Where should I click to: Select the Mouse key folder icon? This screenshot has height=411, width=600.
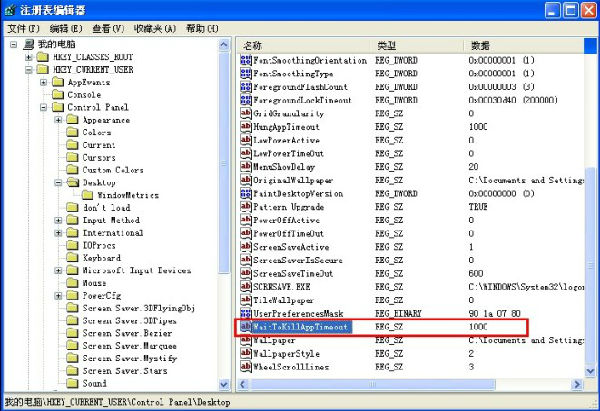[73, 283]
